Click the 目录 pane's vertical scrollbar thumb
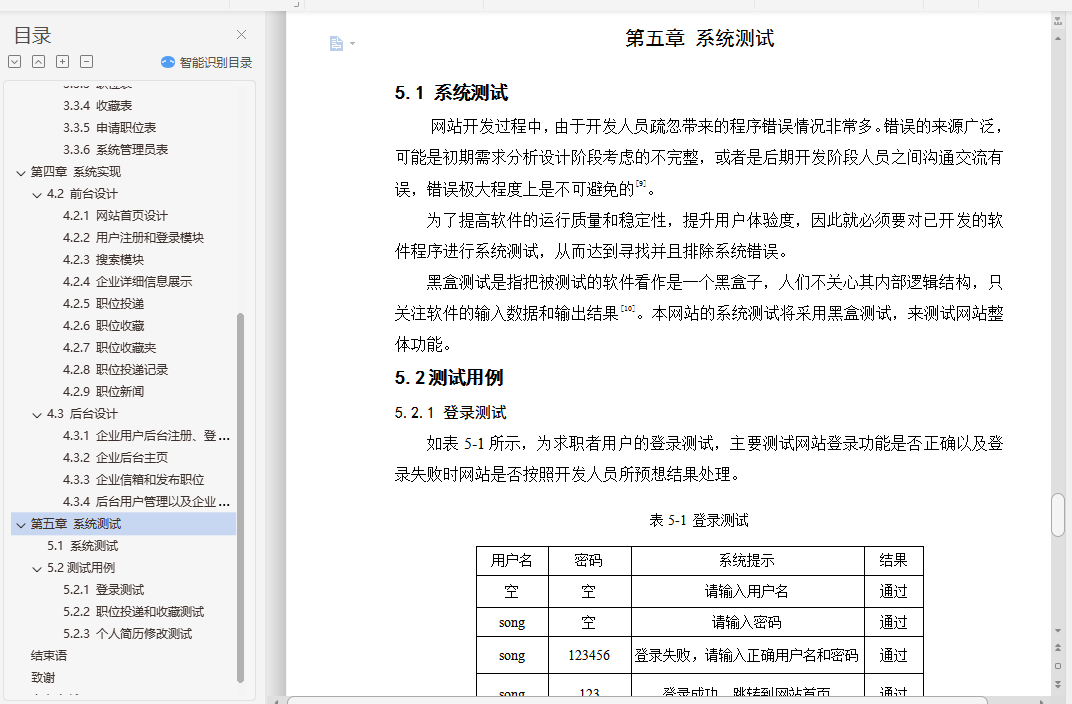Image resolution: width=1072 pixels, height=704 pixels. pos(240,498)
